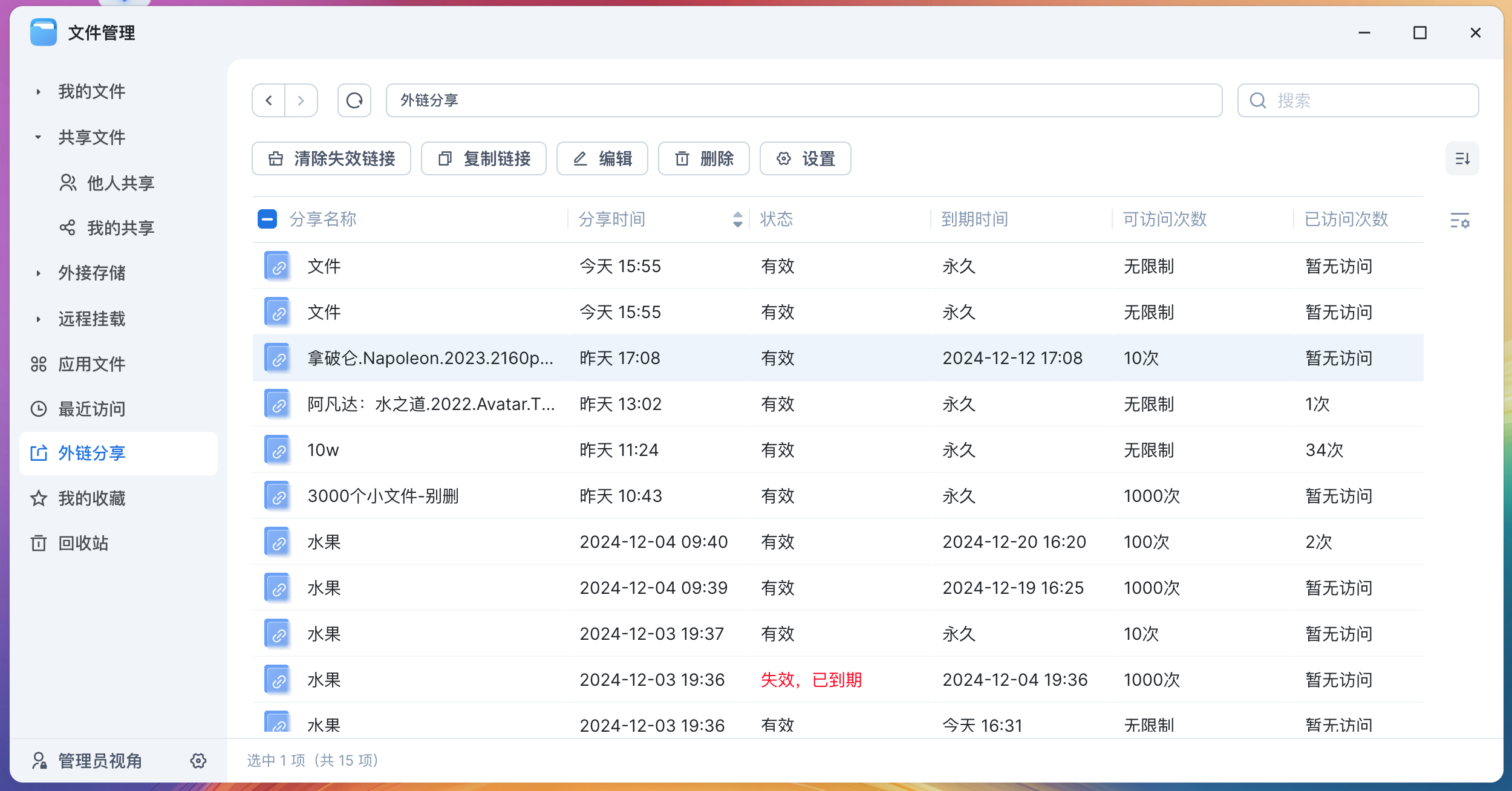Open the sort order icon at top right

[1462, 158]
